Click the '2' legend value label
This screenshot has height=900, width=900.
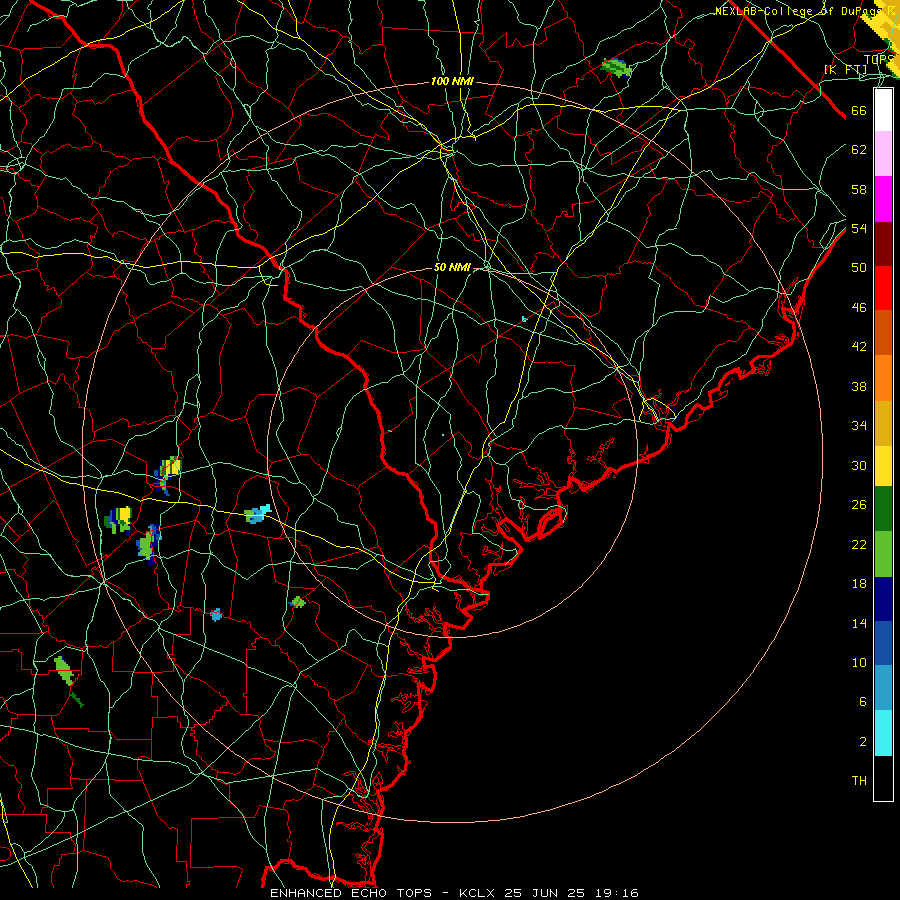click(863, 742)
